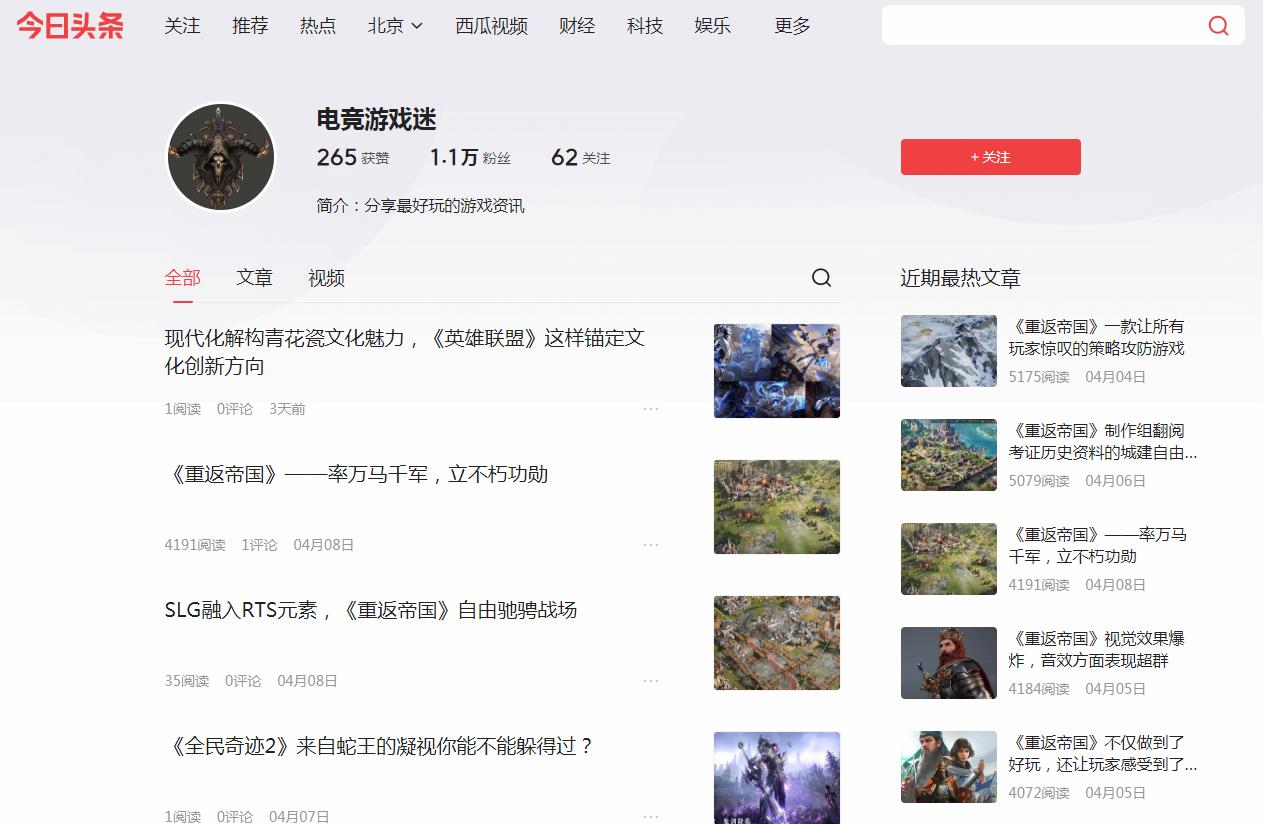Click thumbnail of 英雄联盟 青花瓷 article
This screenshot has width=1263, height=824.
pos(777,371)
